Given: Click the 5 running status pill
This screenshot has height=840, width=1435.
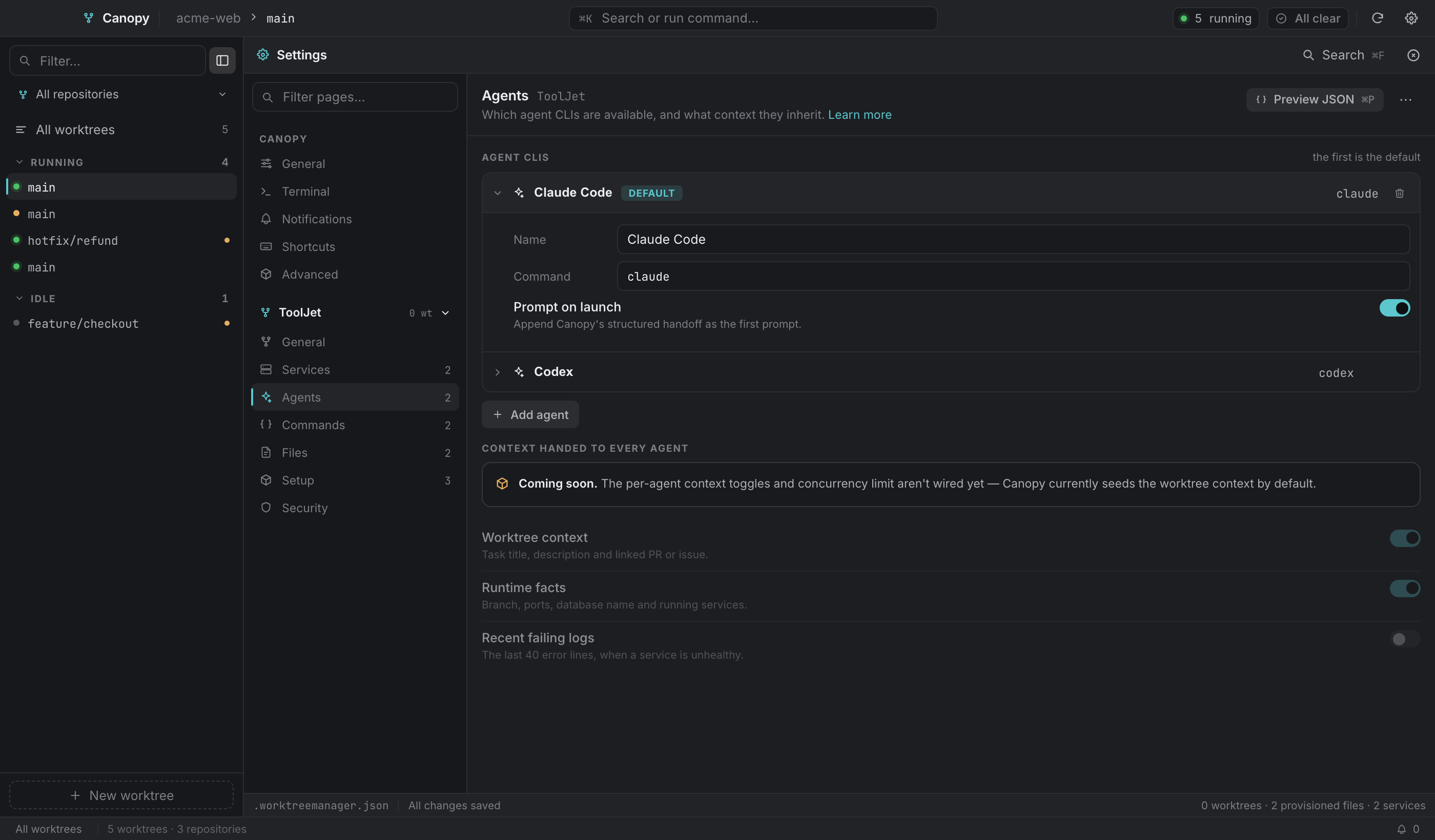Looking at the screenshot, I should click(x=1215, y=18).
